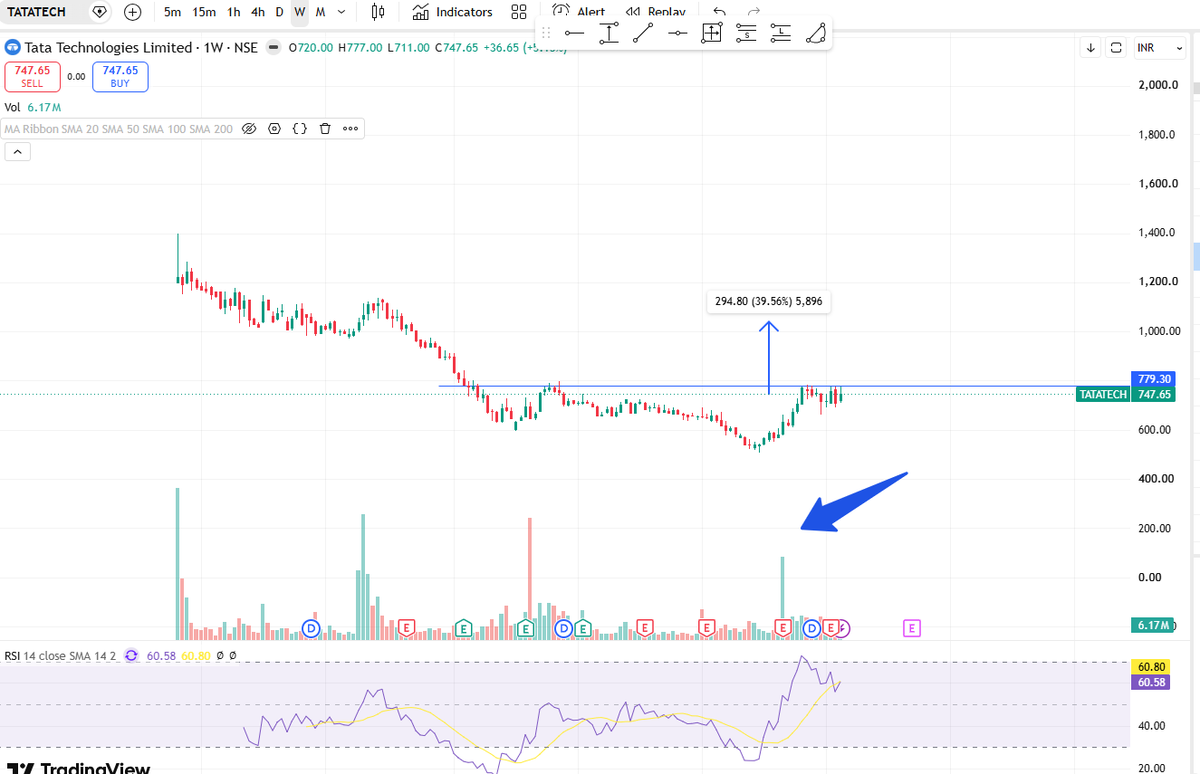Select the date and price range tool
This screenshot has width=1200, height=774.
712,33
